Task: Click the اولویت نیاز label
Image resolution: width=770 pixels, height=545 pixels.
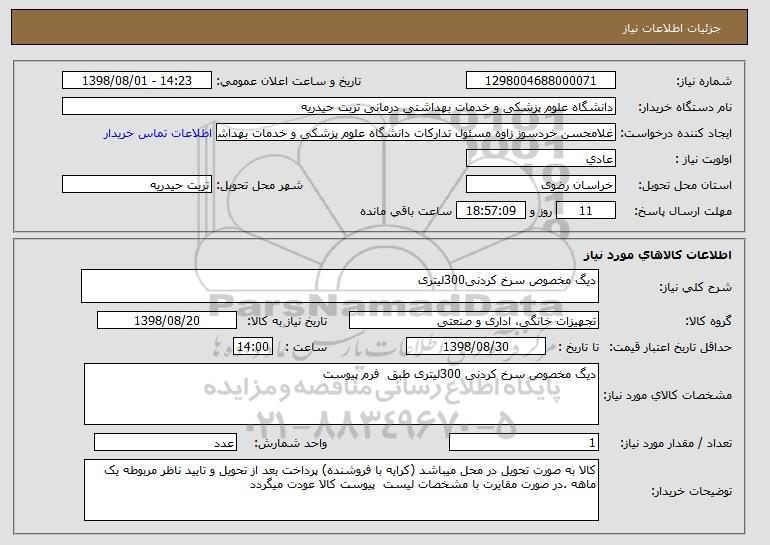Action: (x=703, y=159)
